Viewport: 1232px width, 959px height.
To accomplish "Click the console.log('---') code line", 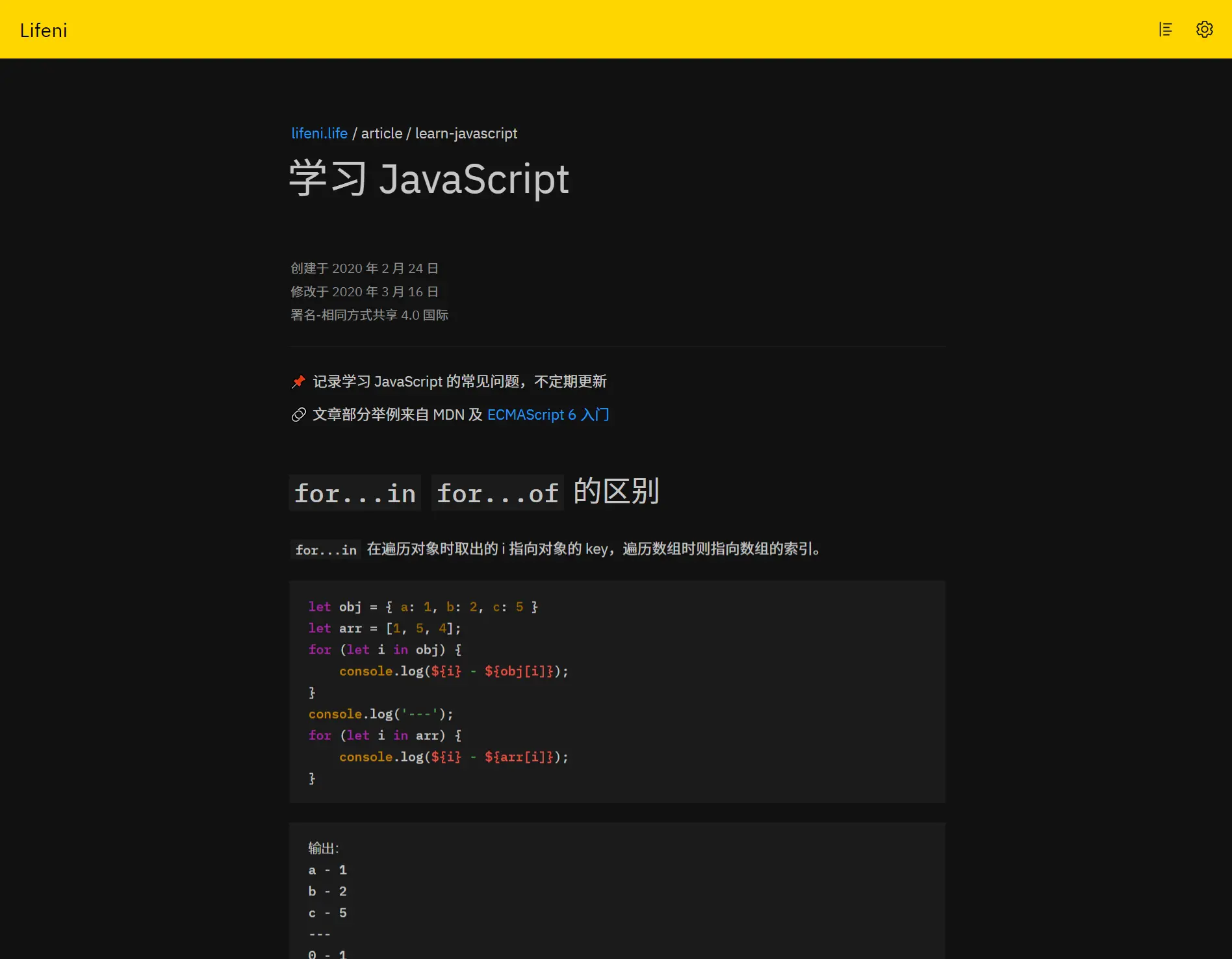I will coord(381,714).
